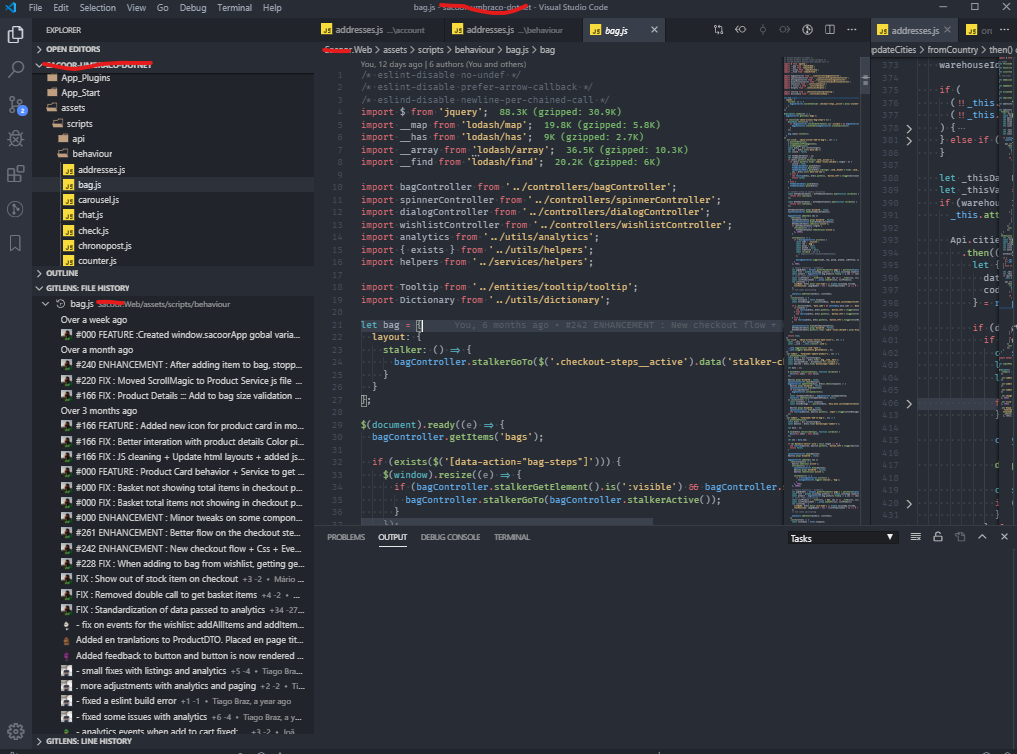The height and width of the screenshot is (754, 1017).
Task: Open the Tasks output channel dropdown
Action: point(841,537)
